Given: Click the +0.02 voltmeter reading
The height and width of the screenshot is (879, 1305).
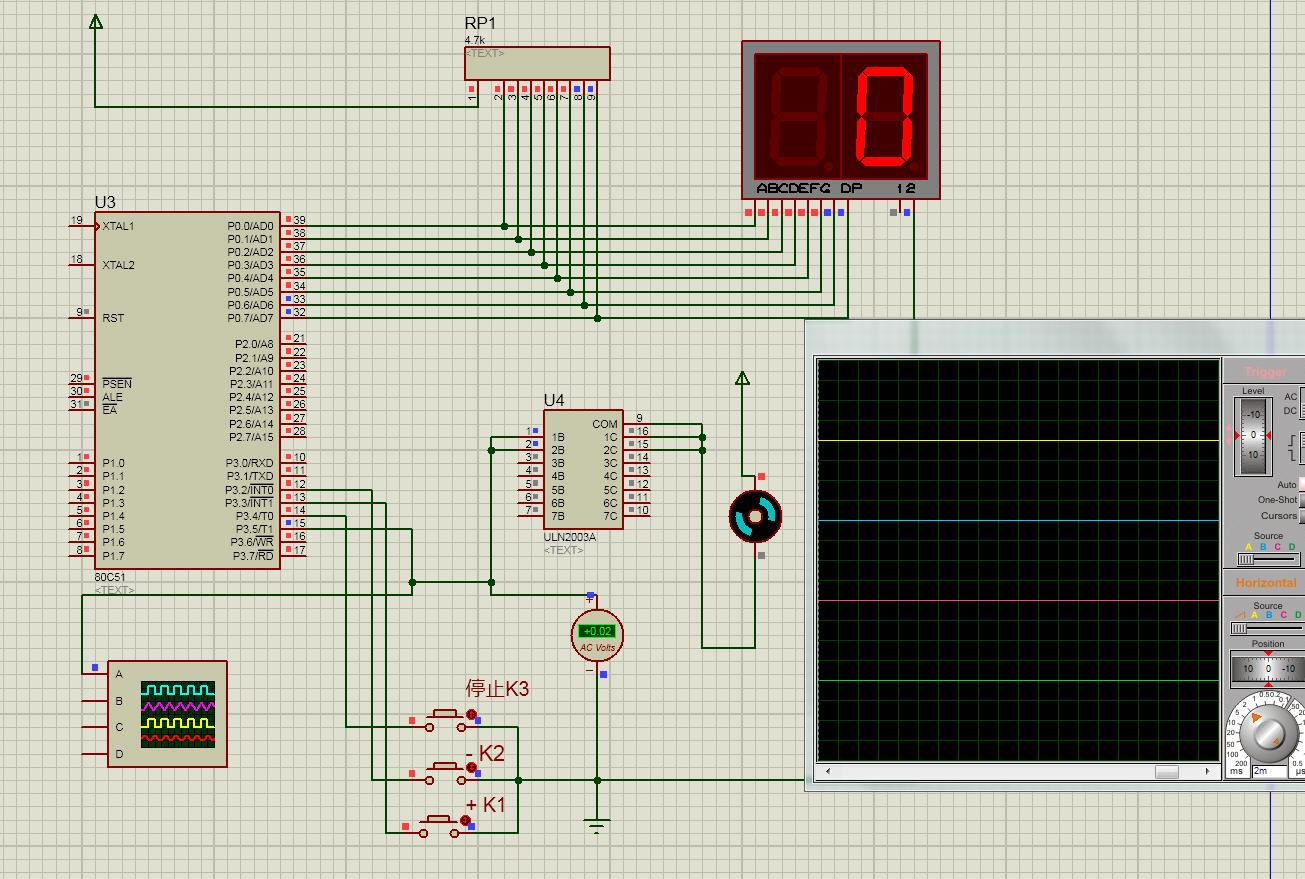Looking at the screenshot, I should [597, 631].
